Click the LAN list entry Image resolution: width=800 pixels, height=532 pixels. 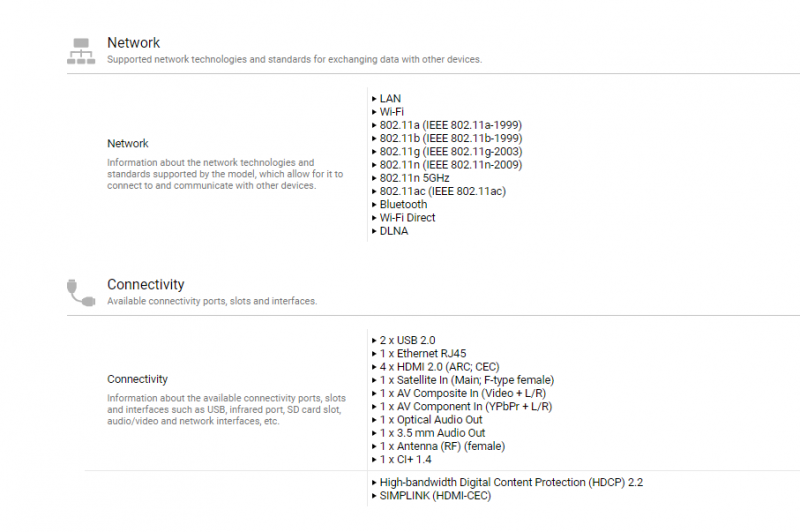coord(389,99)
